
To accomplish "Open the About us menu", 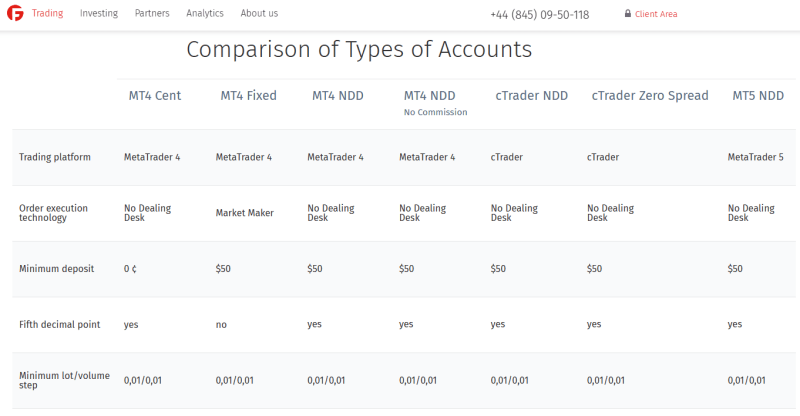I will pyautogui.click(x=259, y=13).
